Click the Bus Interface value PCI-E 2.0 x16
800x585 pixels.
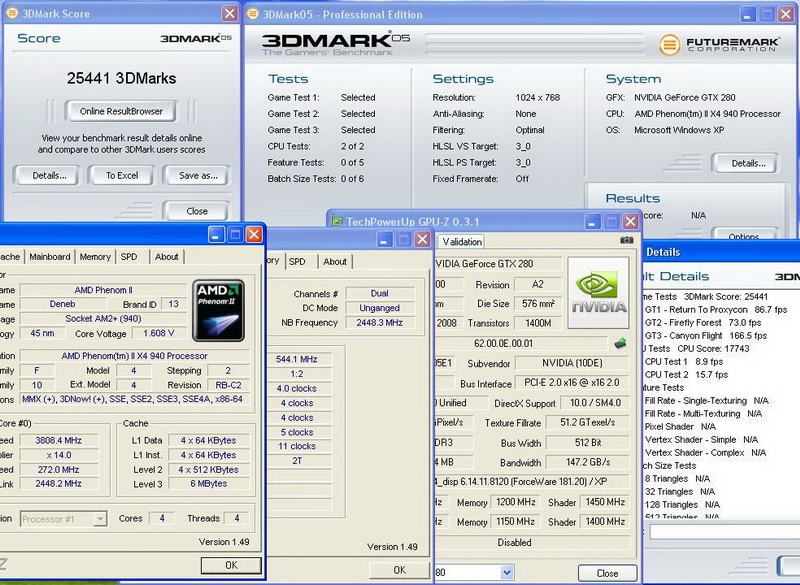pyautogui.click(x=571, y=383)
